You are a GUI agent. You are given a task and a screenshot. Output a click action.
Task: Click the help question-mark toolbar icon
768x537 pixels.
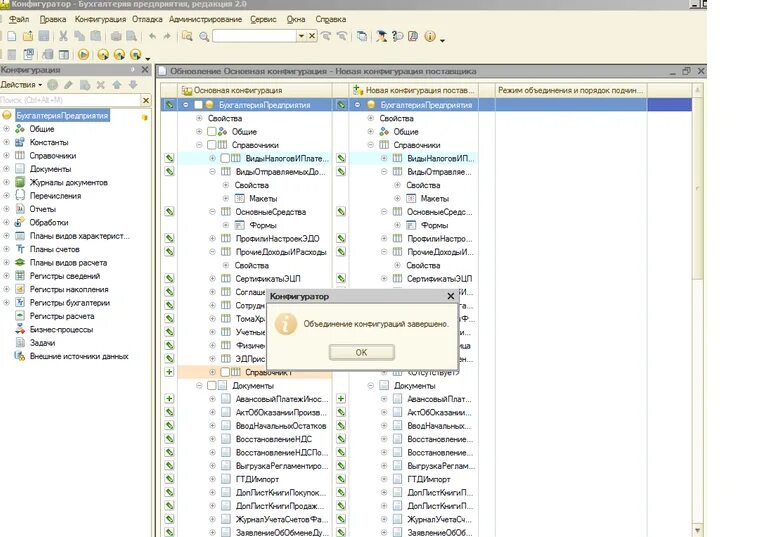point(397,36)
